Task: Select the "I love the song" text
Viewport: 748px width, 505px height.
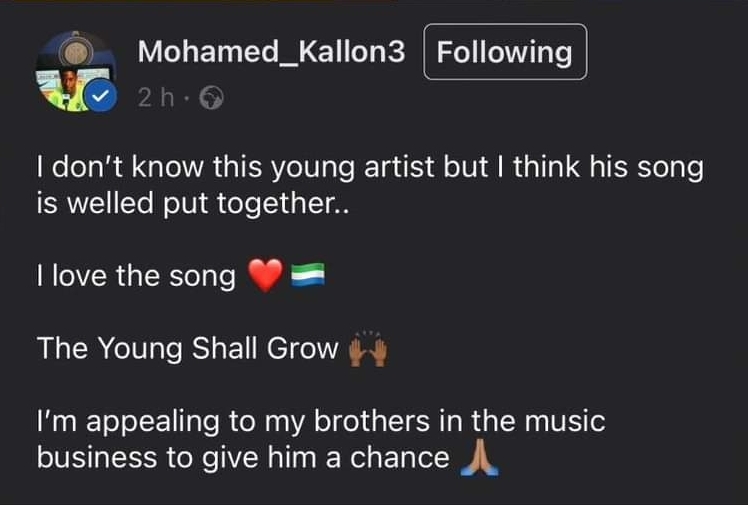Action: pyautogui.click(x=136, y=276)
